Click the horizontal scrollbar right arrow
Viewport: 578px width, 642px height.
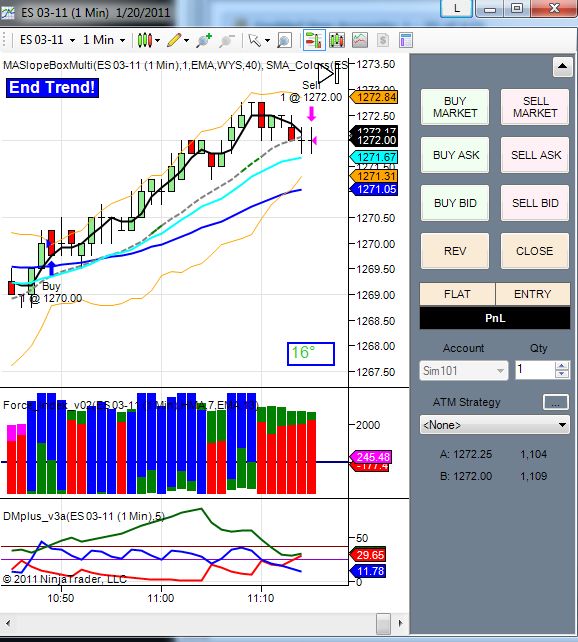tap(400, 623)
